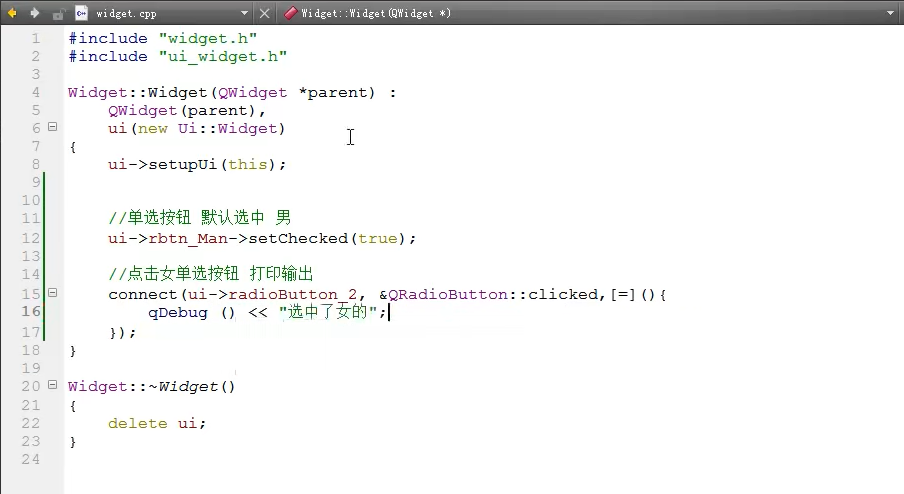Click line number 1 in the gutter
The image size is (904, 494).
(36, 39)
